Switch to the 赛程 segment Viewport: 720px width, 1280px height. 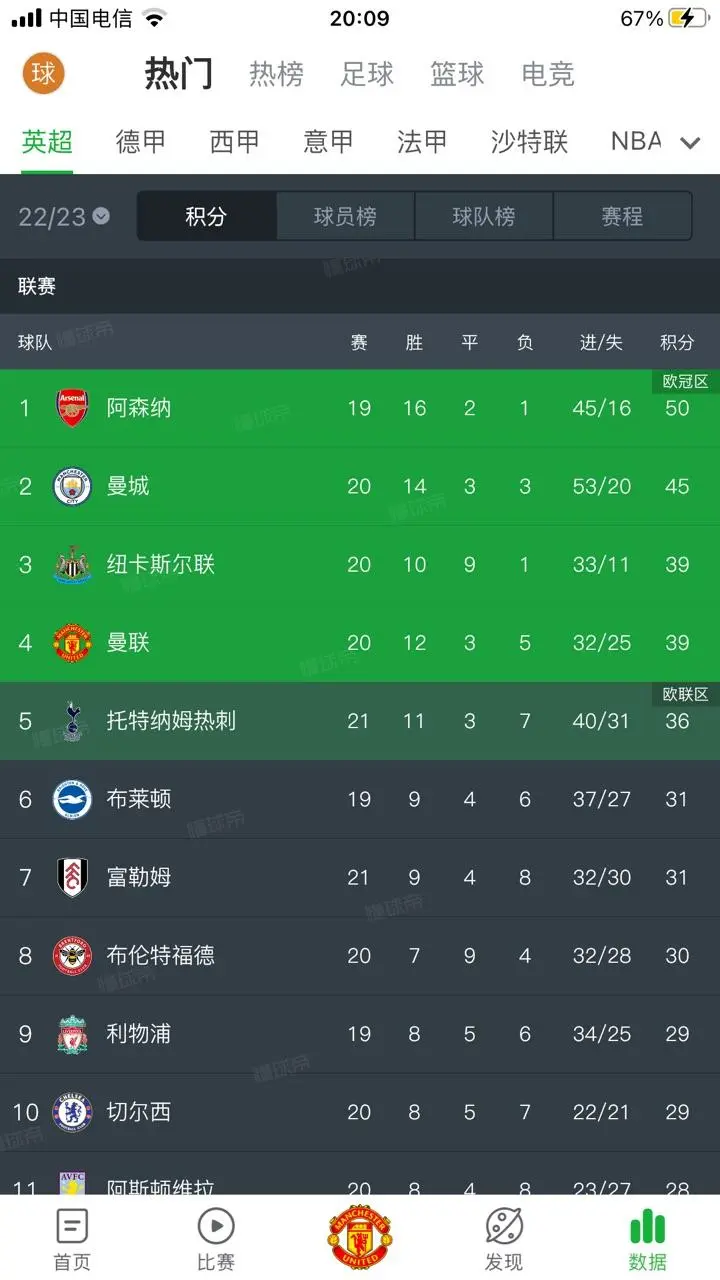(x=622, y=216)
